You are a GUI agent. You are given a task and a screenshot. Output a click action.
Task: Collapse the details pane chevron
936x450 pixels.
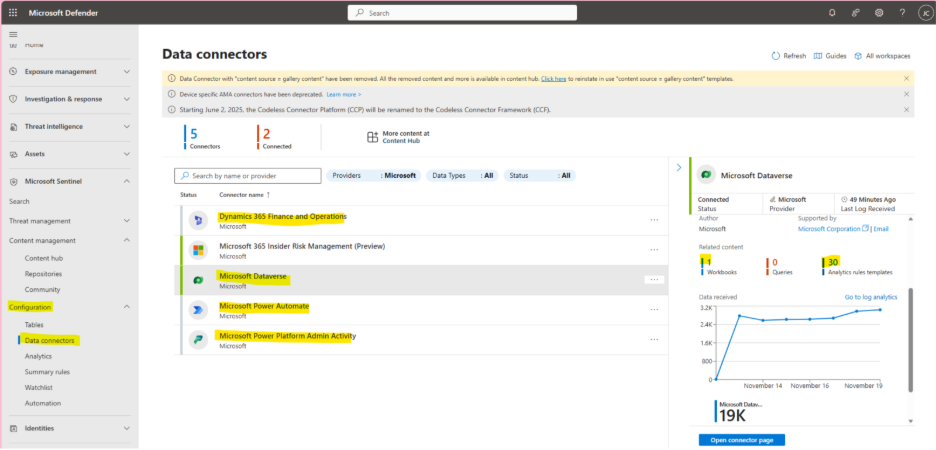point(679,168)
